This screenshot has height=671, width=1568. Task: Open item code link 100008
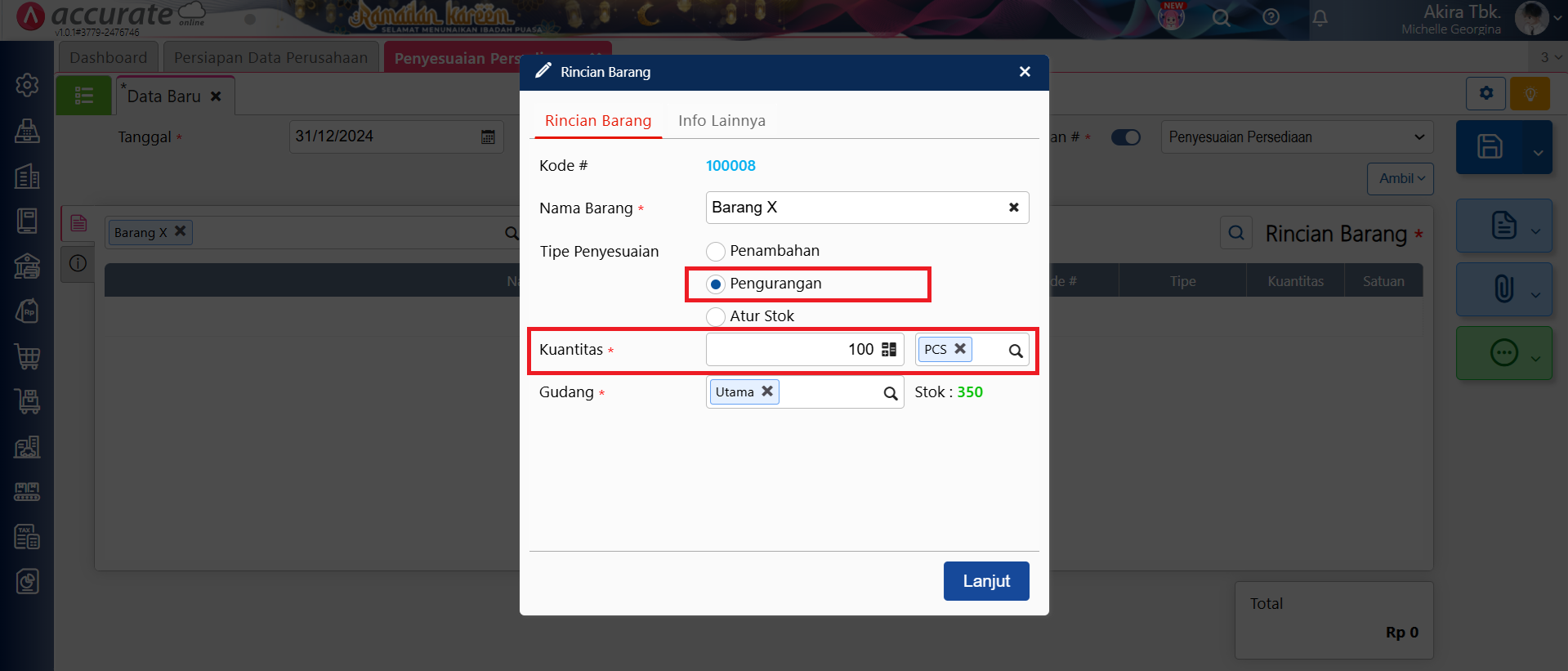point(730,166)
